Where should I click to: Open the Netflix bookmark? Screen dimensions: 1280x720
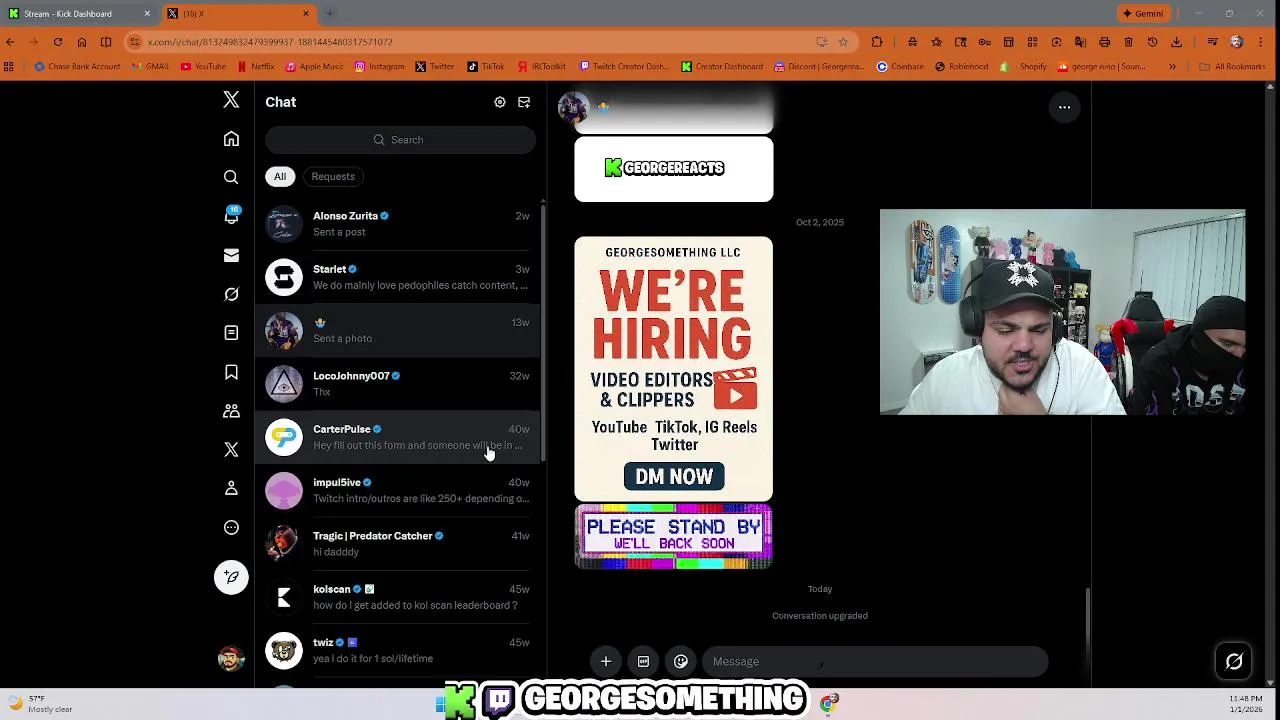pos(255,67)
